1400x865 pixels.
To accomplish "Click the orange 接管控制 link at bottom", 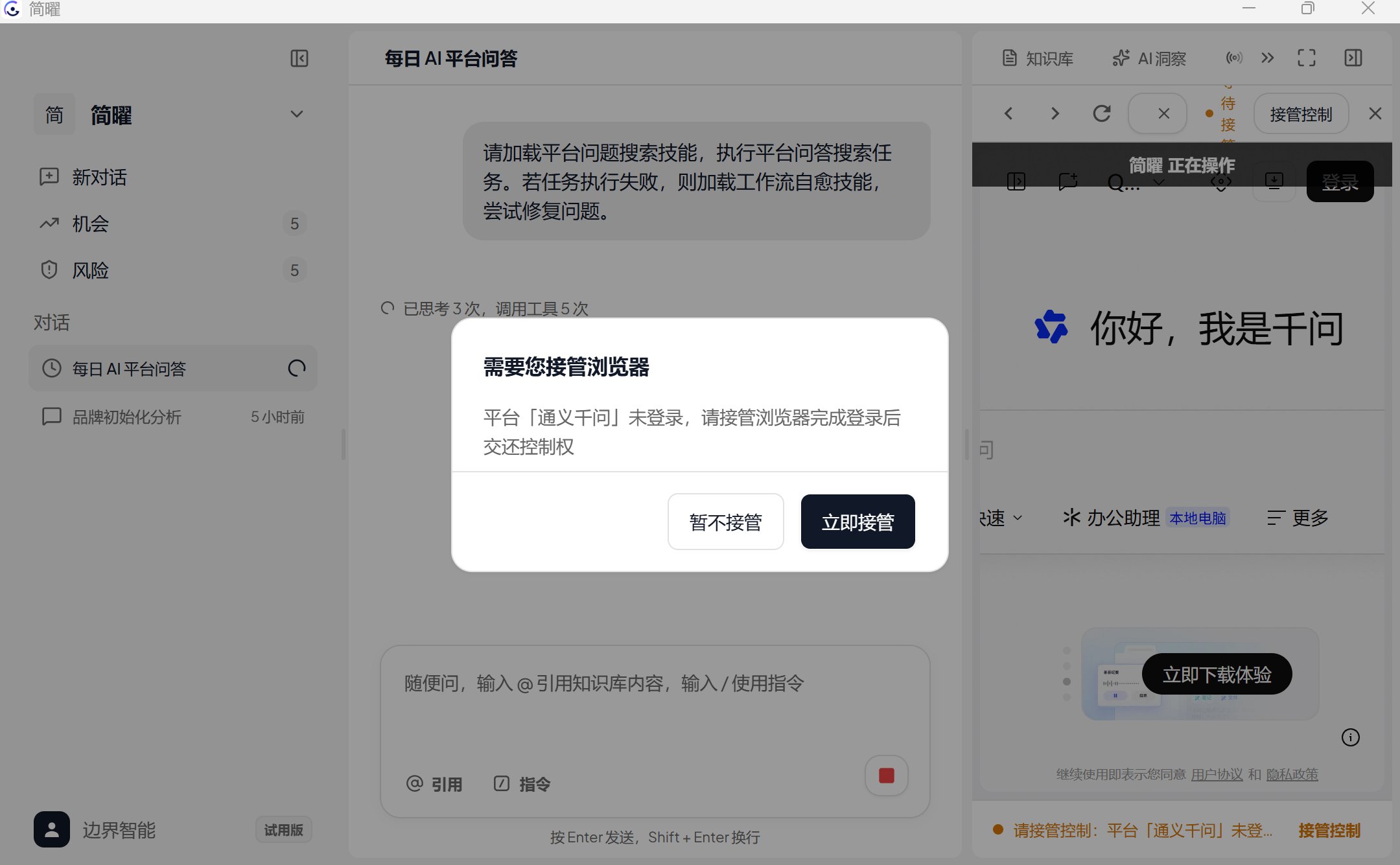I will 1329,830.
